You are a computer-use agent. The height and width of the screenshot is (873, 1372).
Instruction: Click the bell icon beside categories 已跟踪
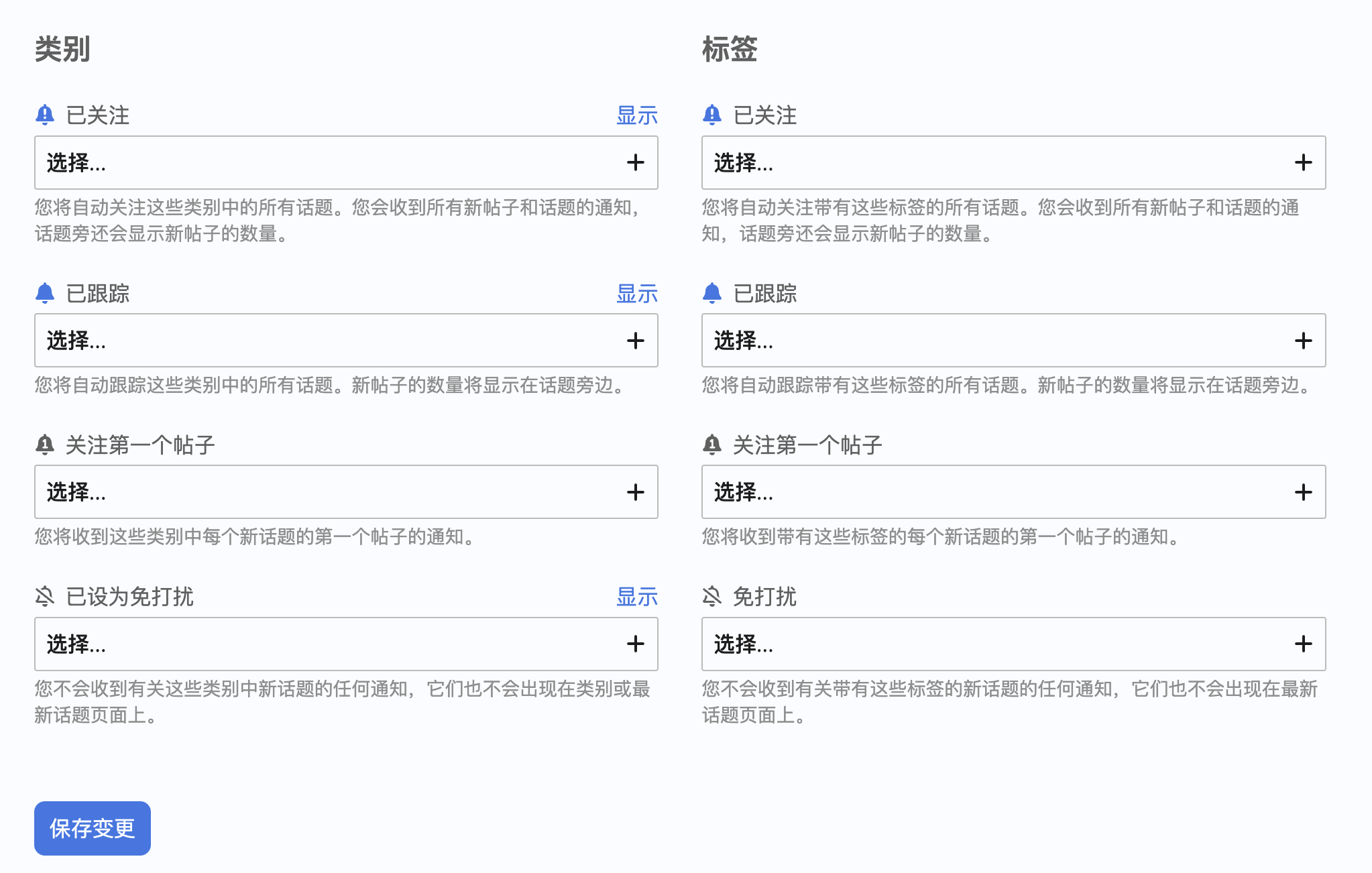[x=45, y=293]
